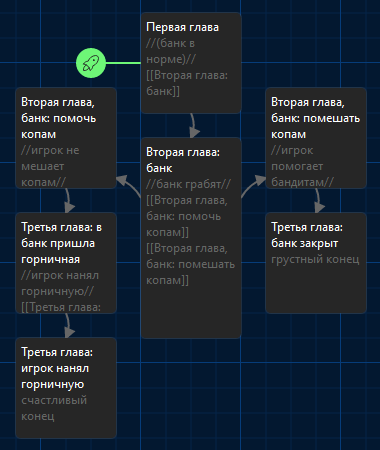Click the [[Вторая глава, банк: помешать копам]] link text

tap(191, 264)
